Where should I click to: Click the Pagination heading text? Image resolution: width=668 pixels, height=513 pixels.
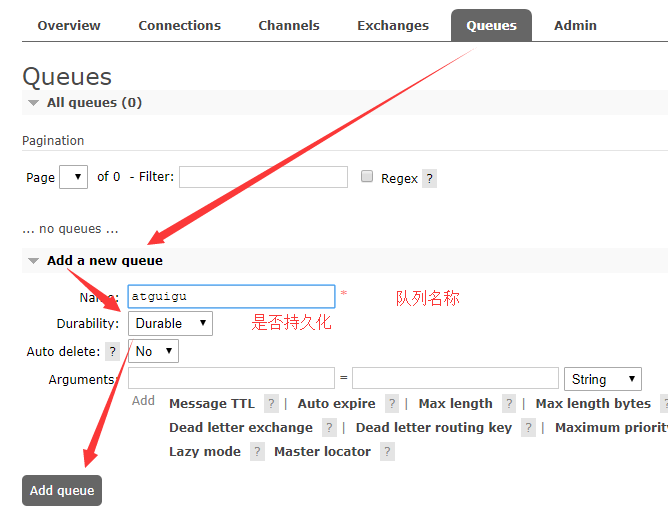(53, 141)
